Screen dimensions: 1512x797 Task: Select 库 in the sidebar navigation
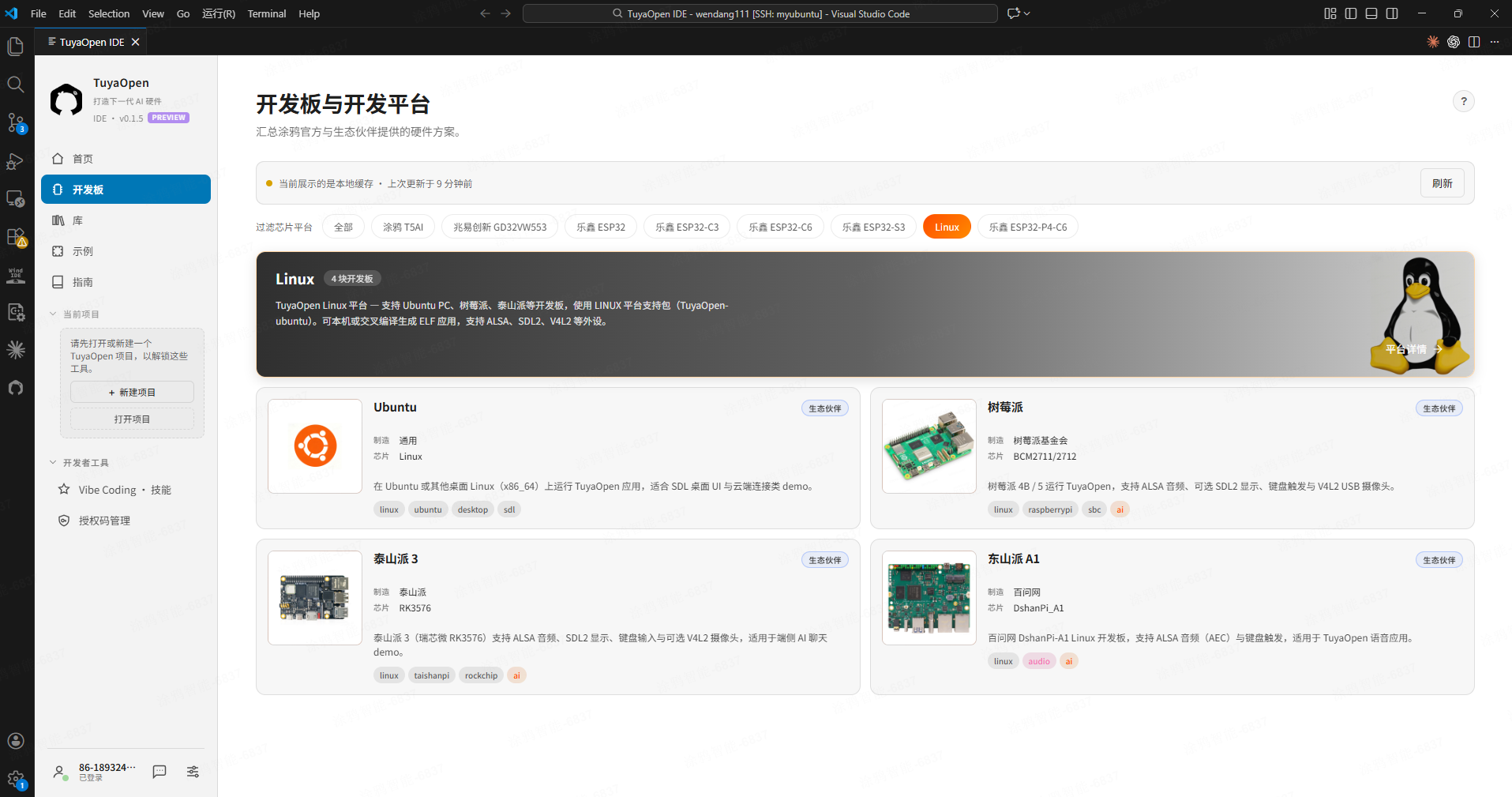[x=126, y=220]
